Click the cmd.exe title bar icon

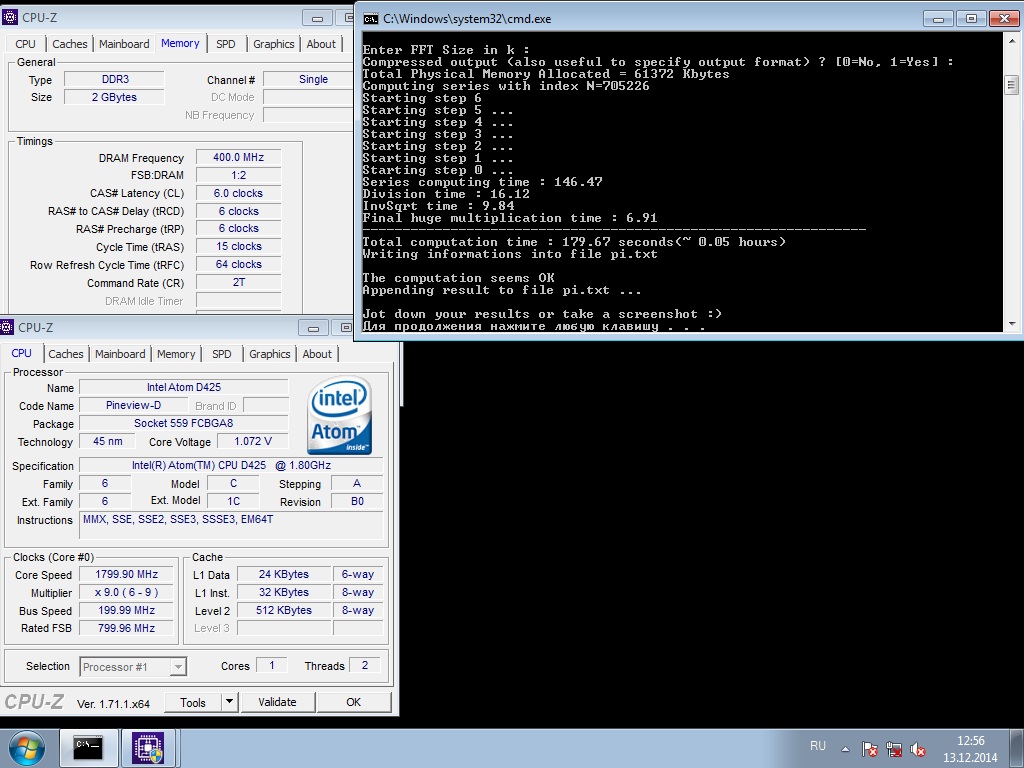tap(371, 19)
